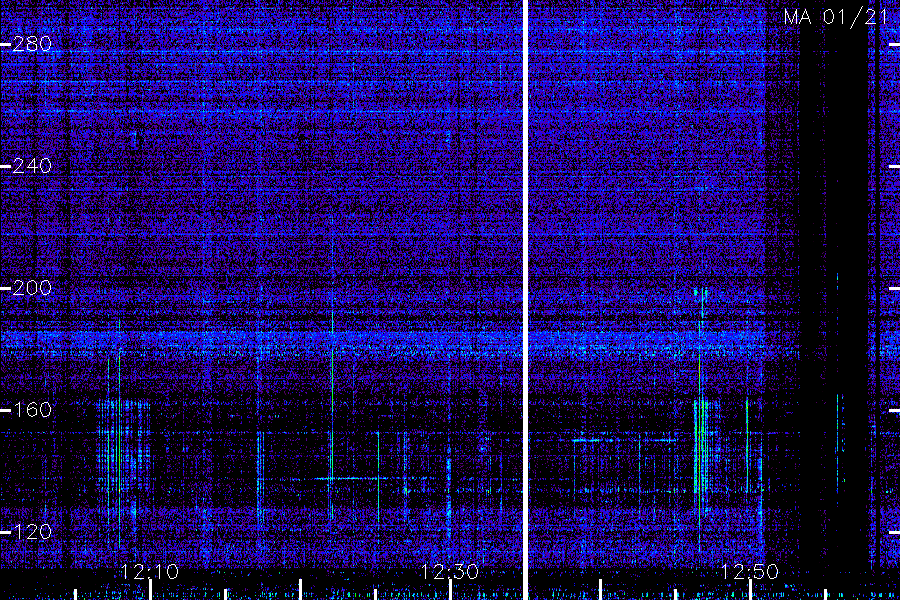Click the 12:10 time label

[150, 572]
